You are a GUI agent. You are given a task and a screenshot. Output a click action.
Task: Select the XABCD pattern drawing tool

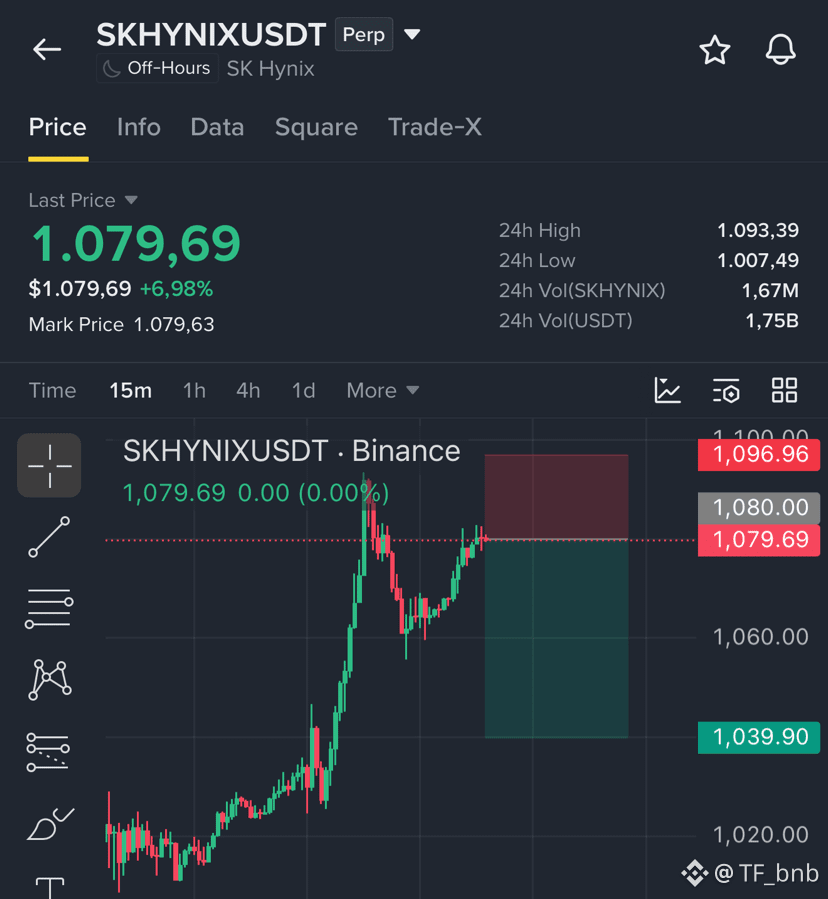(x=49, y=680)
